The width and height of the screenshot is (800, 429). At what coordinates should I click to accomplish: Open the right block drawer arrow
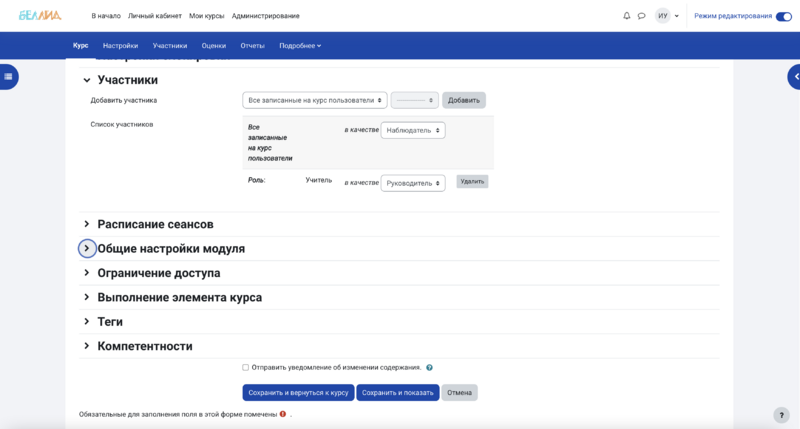(x=795, y=76)
